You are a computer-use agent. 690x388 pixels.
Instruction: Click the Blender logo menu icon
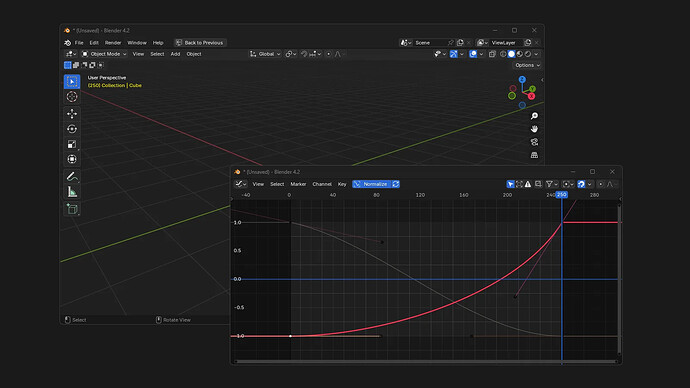tap(67, 43)
